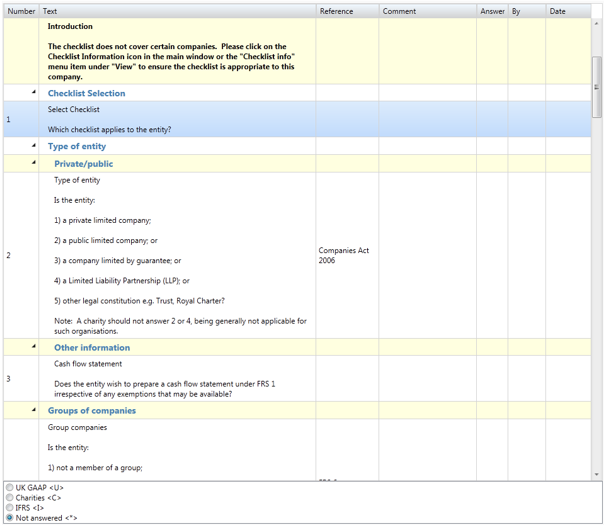Click the 'Group companies' question text
The image size is (606, 526).
pos(77,427)
